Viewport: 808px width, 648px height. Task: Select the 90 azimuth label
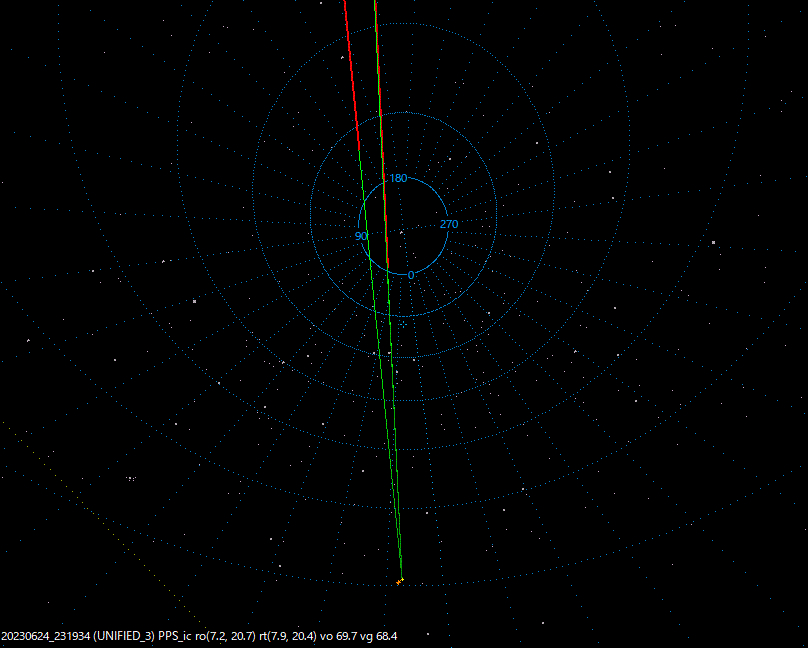[x=362, y=236]
